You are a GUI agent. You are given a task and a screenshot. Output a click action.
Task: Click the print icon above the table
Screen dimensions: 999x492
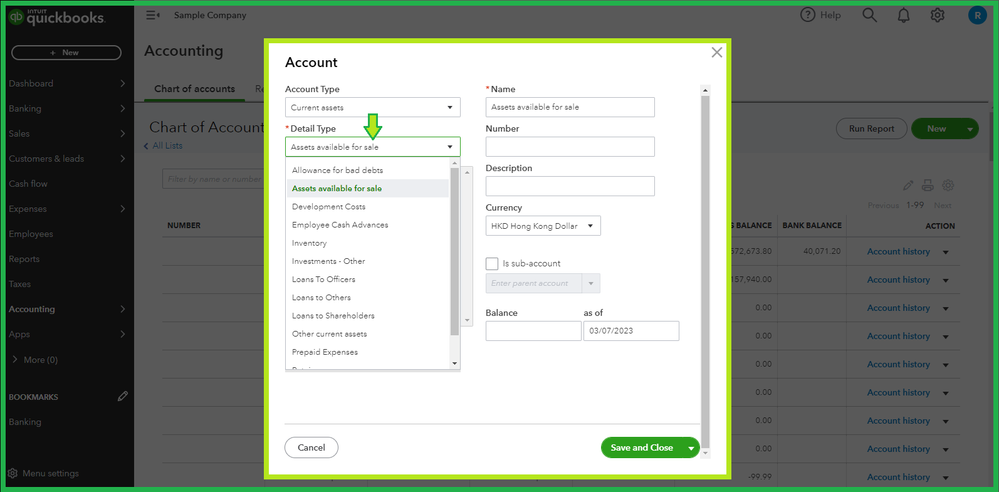[928, 185]
